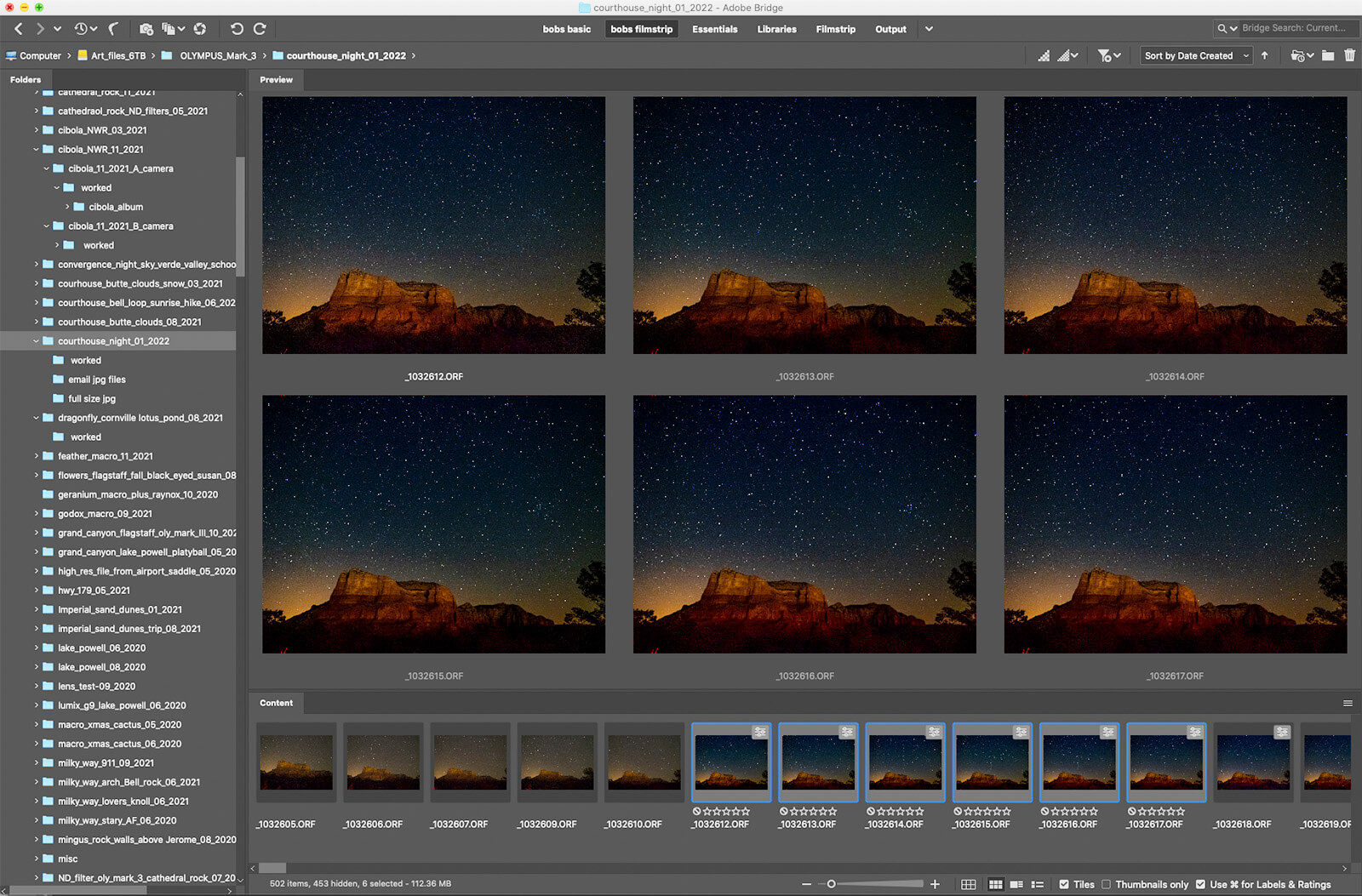Expand the feather_macro_11_2021 folder

click(37, 456)
